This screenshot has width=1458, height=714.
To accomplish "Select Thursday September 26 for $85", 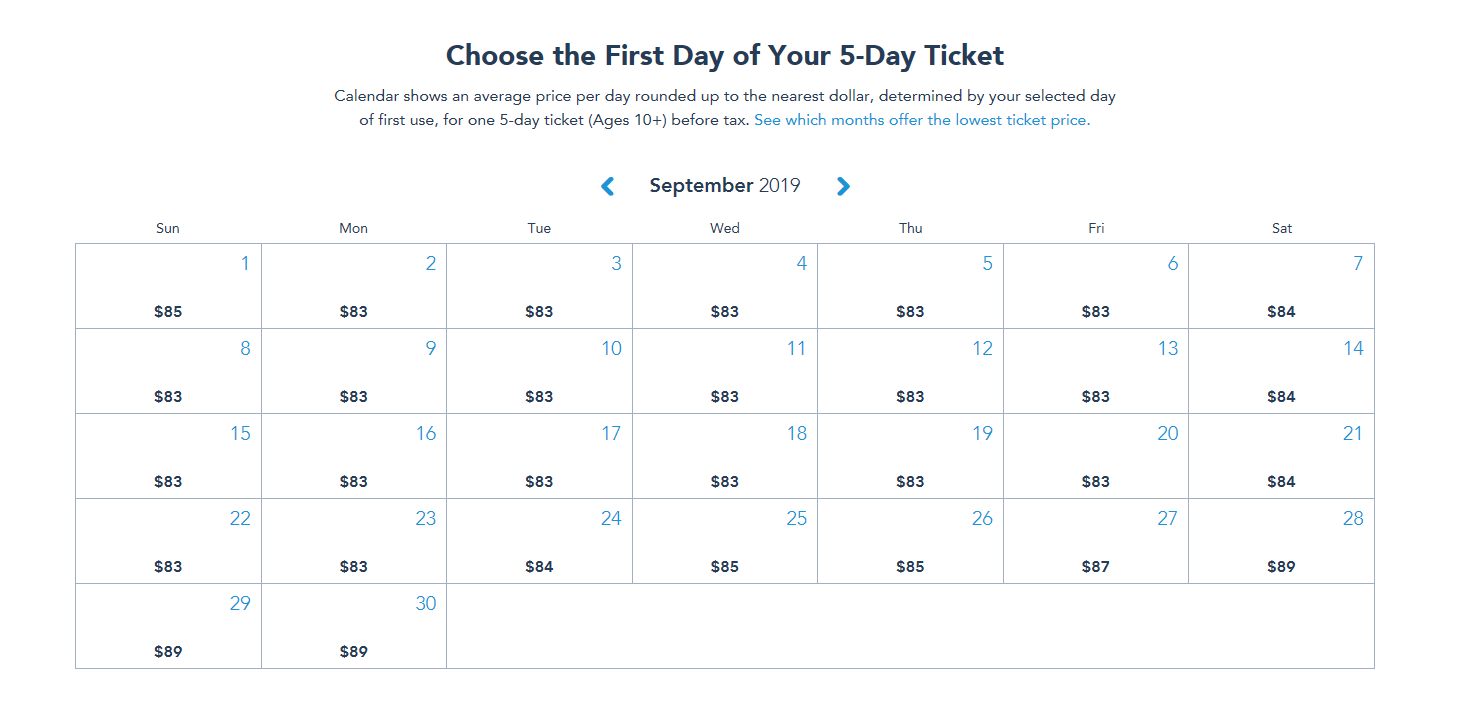I will 910,541.
